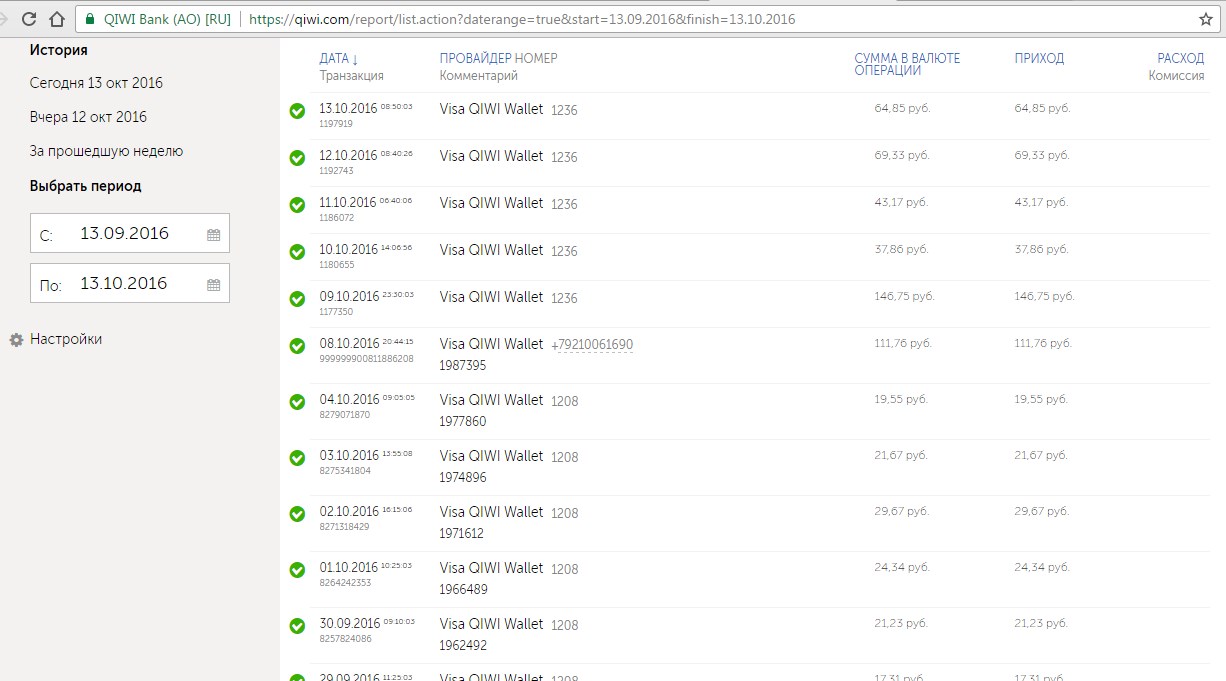Show history За прошедшую неделю
The height and width of the screenshot is (681, 1226).
106,151
